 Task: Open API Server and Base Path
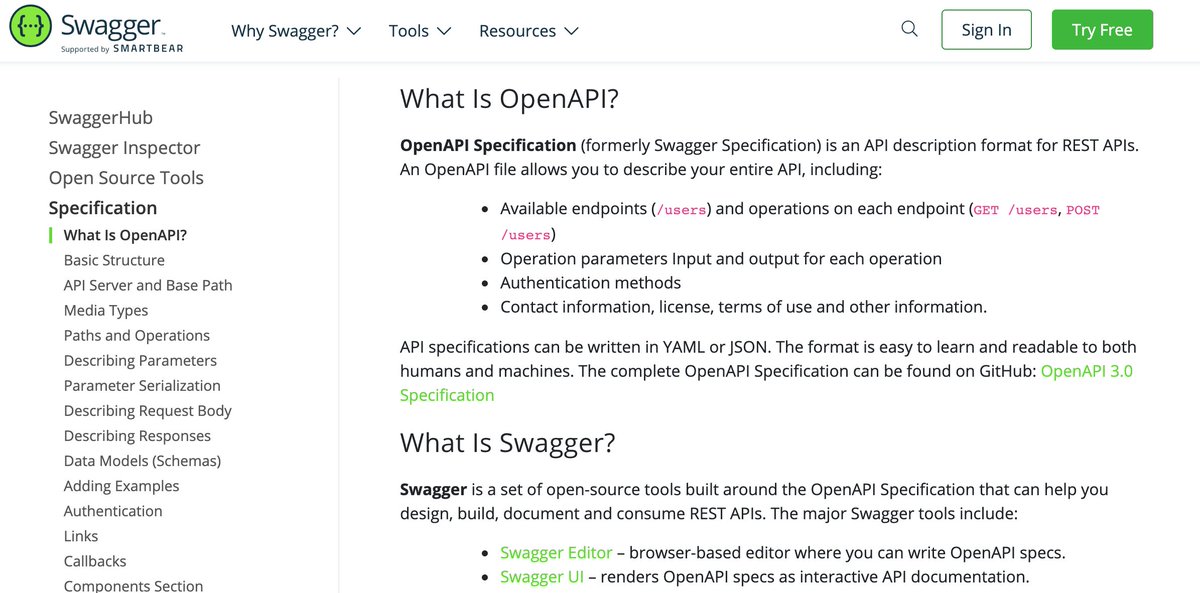[x=148, y=285]
